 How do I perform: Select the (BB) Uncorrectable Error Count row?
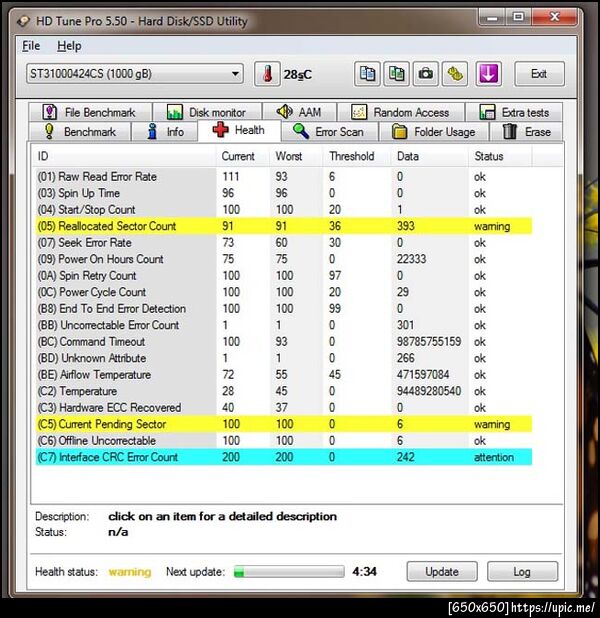click(283, 325)
